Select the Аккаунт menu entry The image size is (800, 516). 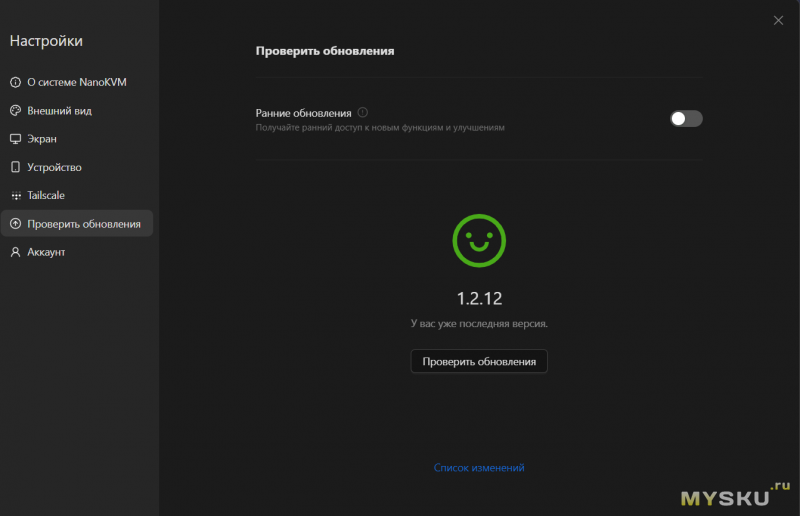tap(46, 252)
